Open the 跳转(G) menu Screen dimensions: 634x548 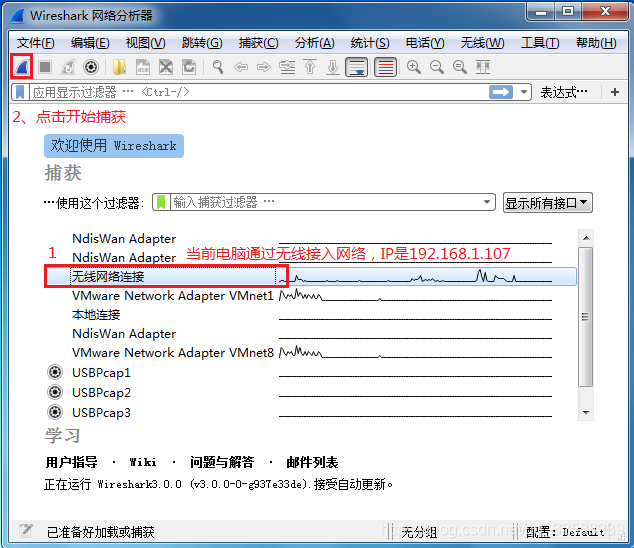point(202,42)
